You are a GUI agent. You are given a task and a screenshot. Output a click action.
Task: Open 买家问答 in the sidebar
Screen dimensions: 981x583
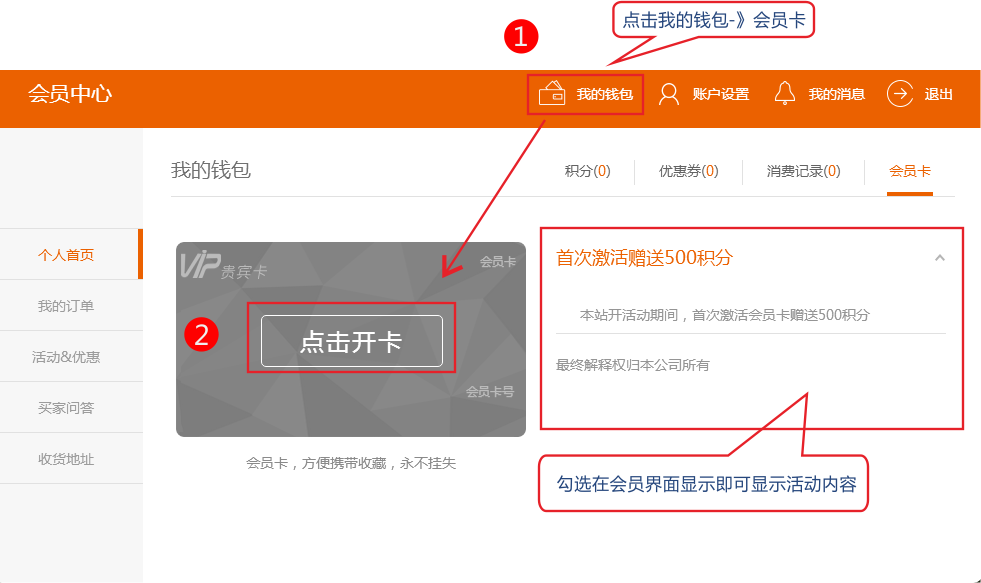(x=66, y=408)
